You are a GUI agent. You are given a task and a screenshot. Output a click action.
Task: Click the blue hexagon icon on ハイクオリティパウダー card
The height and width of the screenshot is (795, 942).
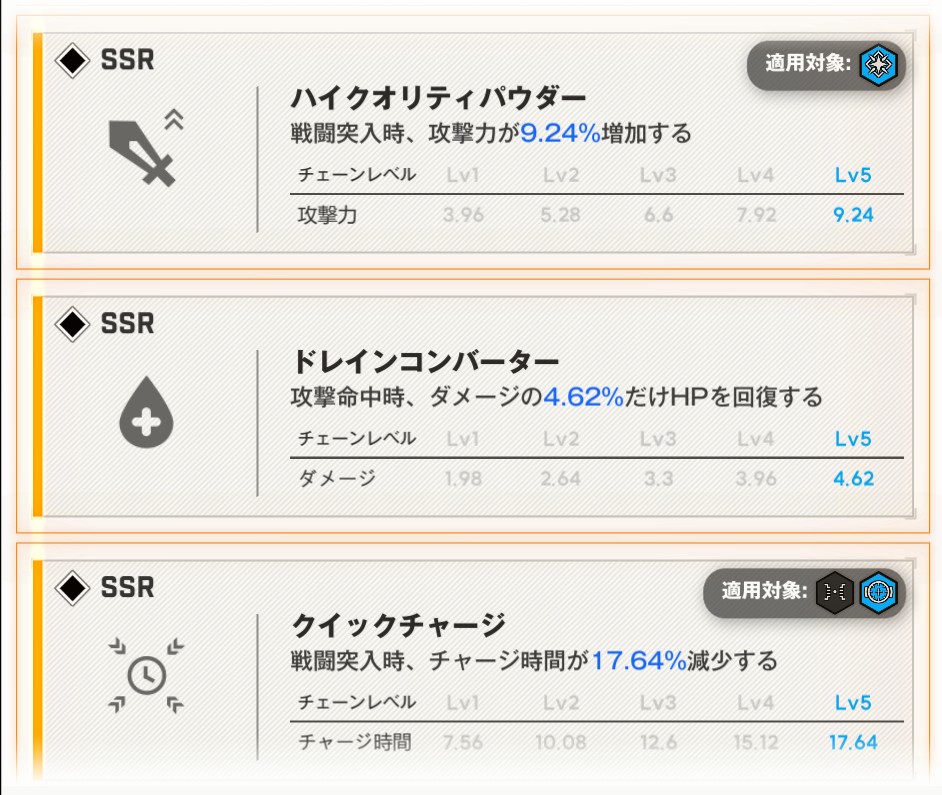tap(879, 66)
